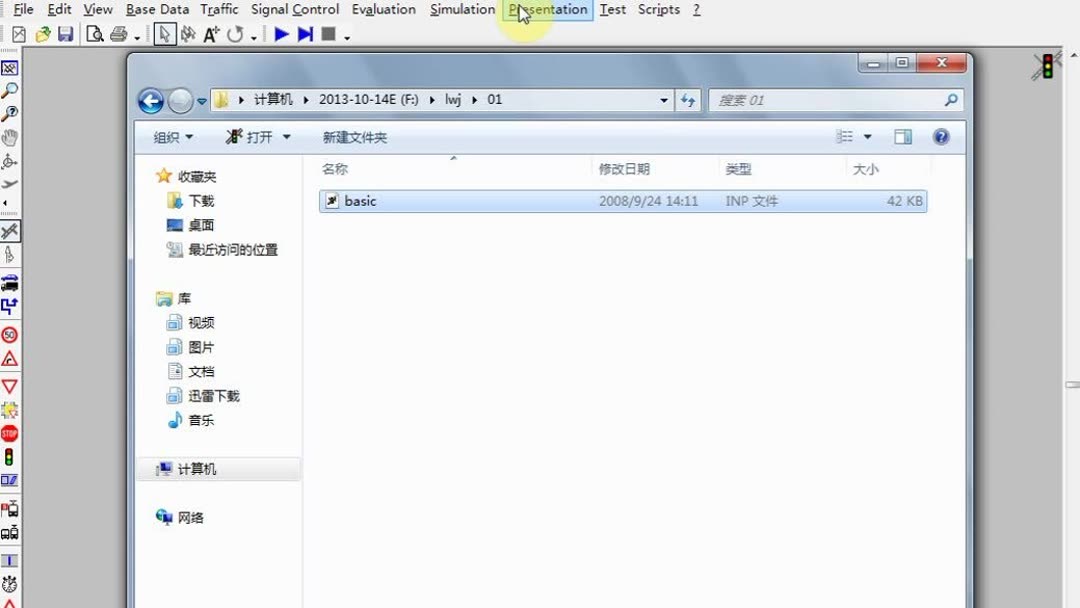The height and width of the screenshot is (608, 1080).
Task: Open the address bar history dropdown
Action: click(664, 99)
